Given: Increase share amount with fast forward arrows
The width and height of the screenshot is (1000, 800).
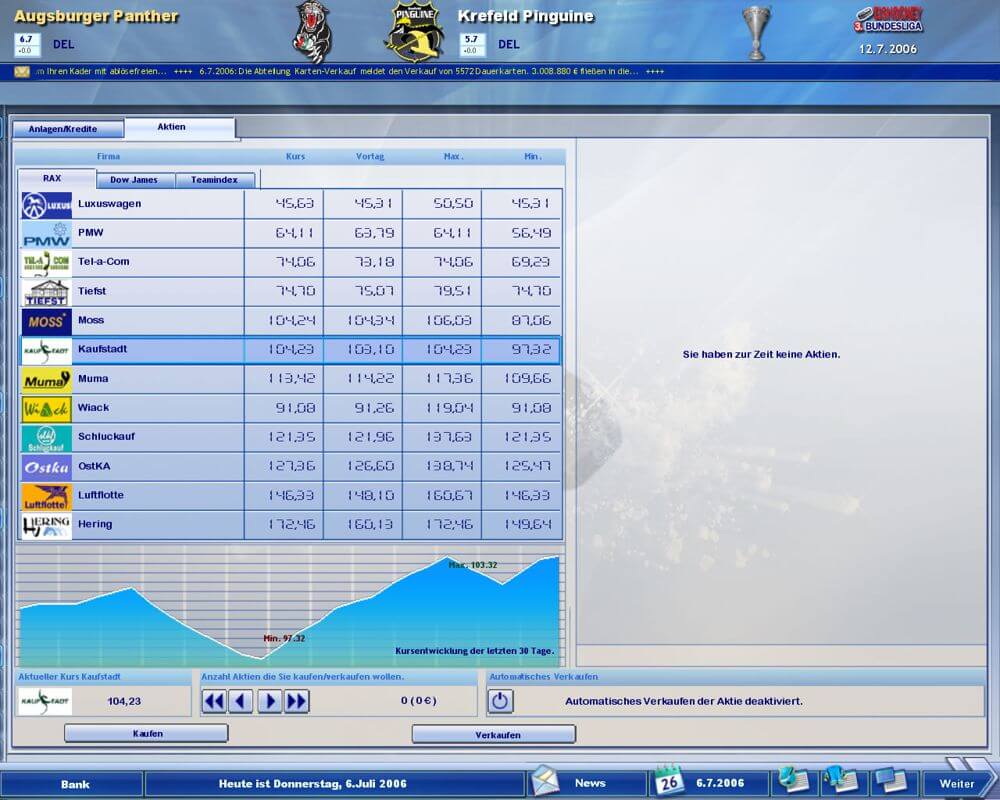Looking at the screenshot, I should [297, 702].
